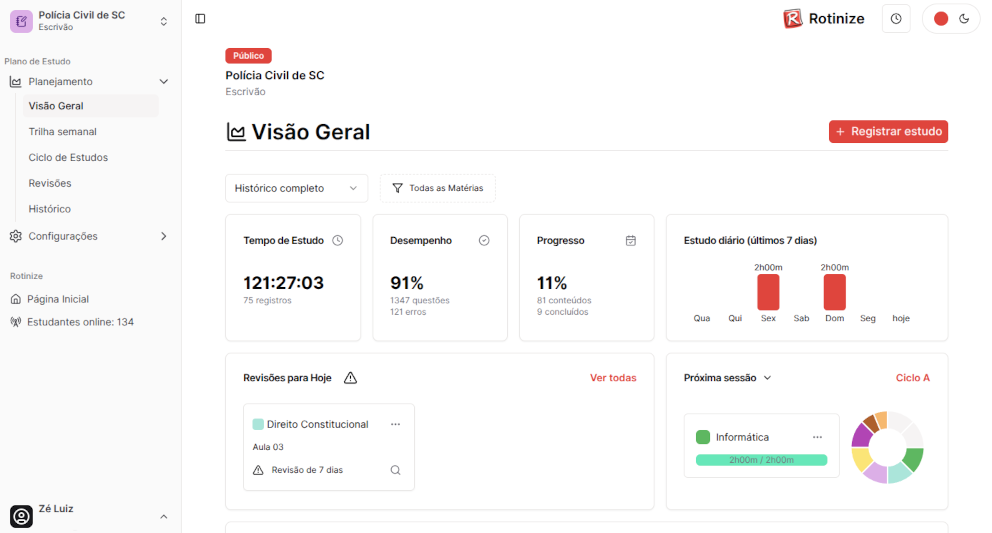The height and width of the screenshot is (533, 992).
Task: Click the Revisões para Hoje warning icon
Action: (350, 378)
